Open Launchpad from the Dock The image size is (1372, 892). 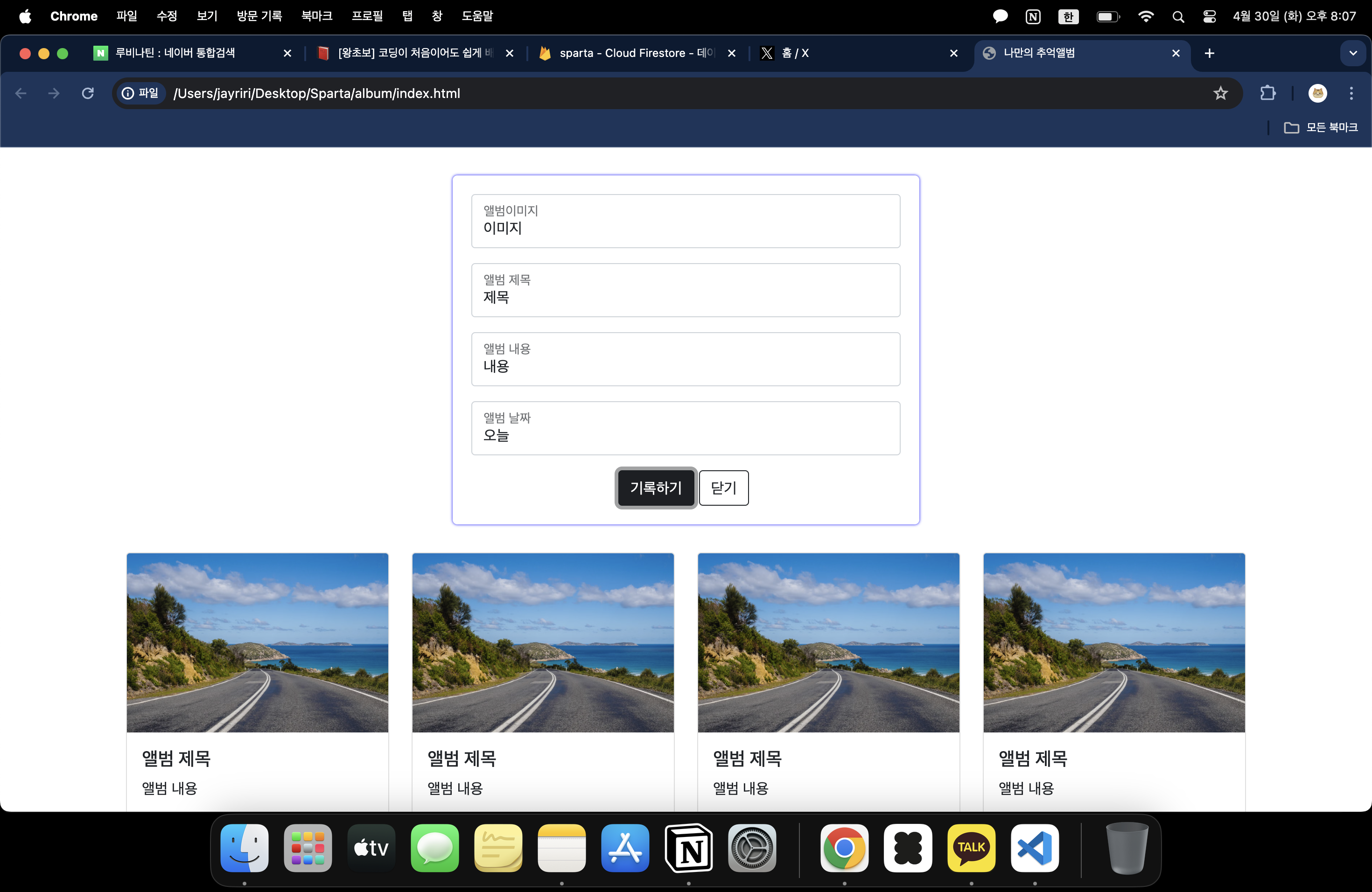click(308, 848)
